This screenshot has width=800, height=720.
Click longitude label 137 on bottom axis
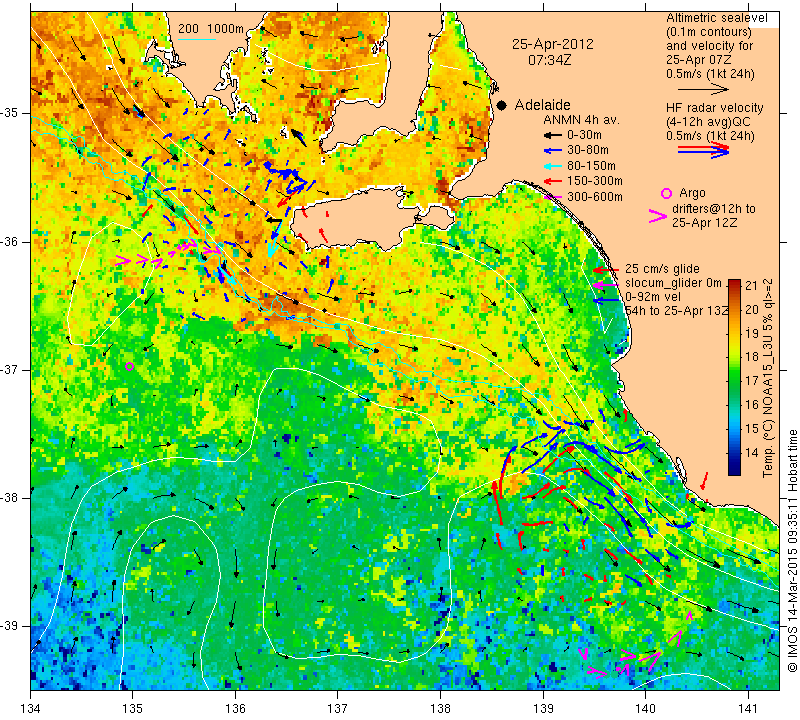(x=338, y=709)
